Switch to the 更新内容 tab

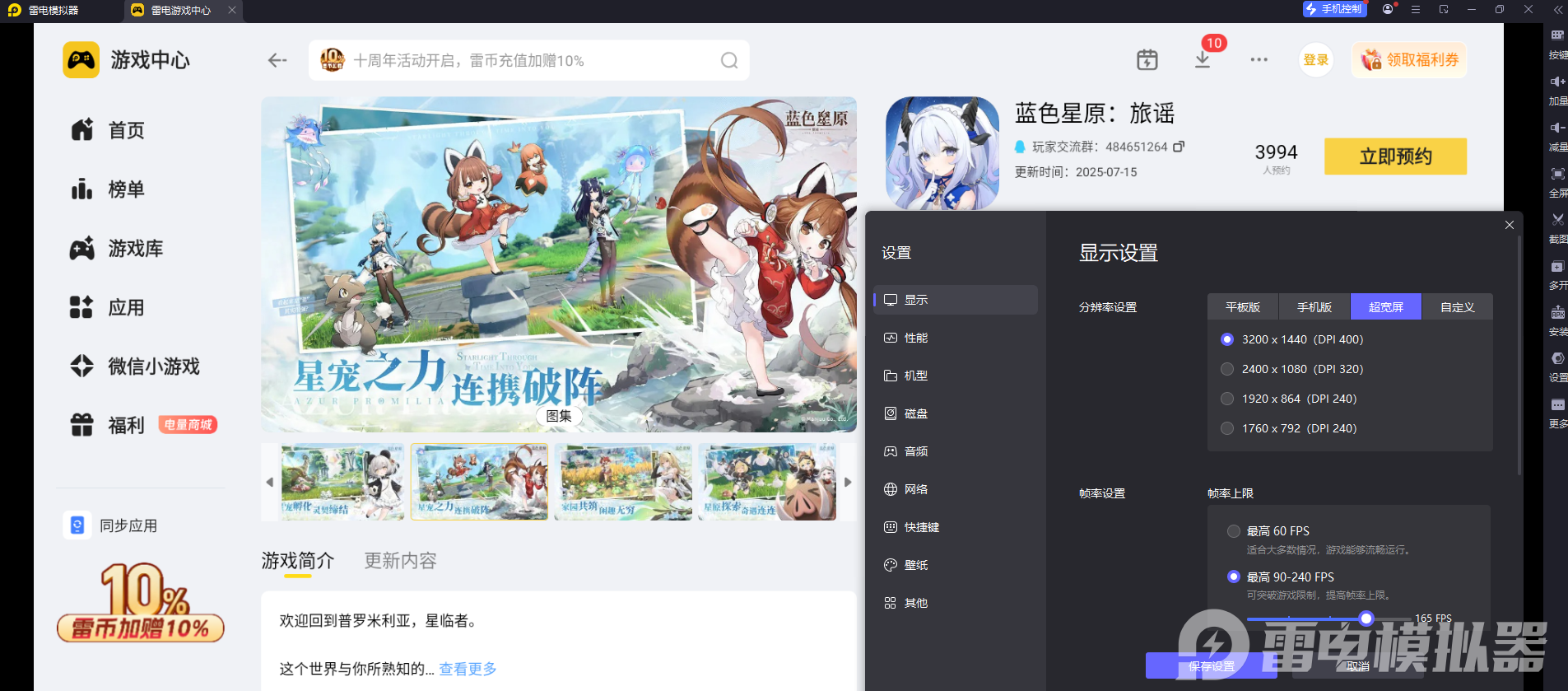pos(401,561)
